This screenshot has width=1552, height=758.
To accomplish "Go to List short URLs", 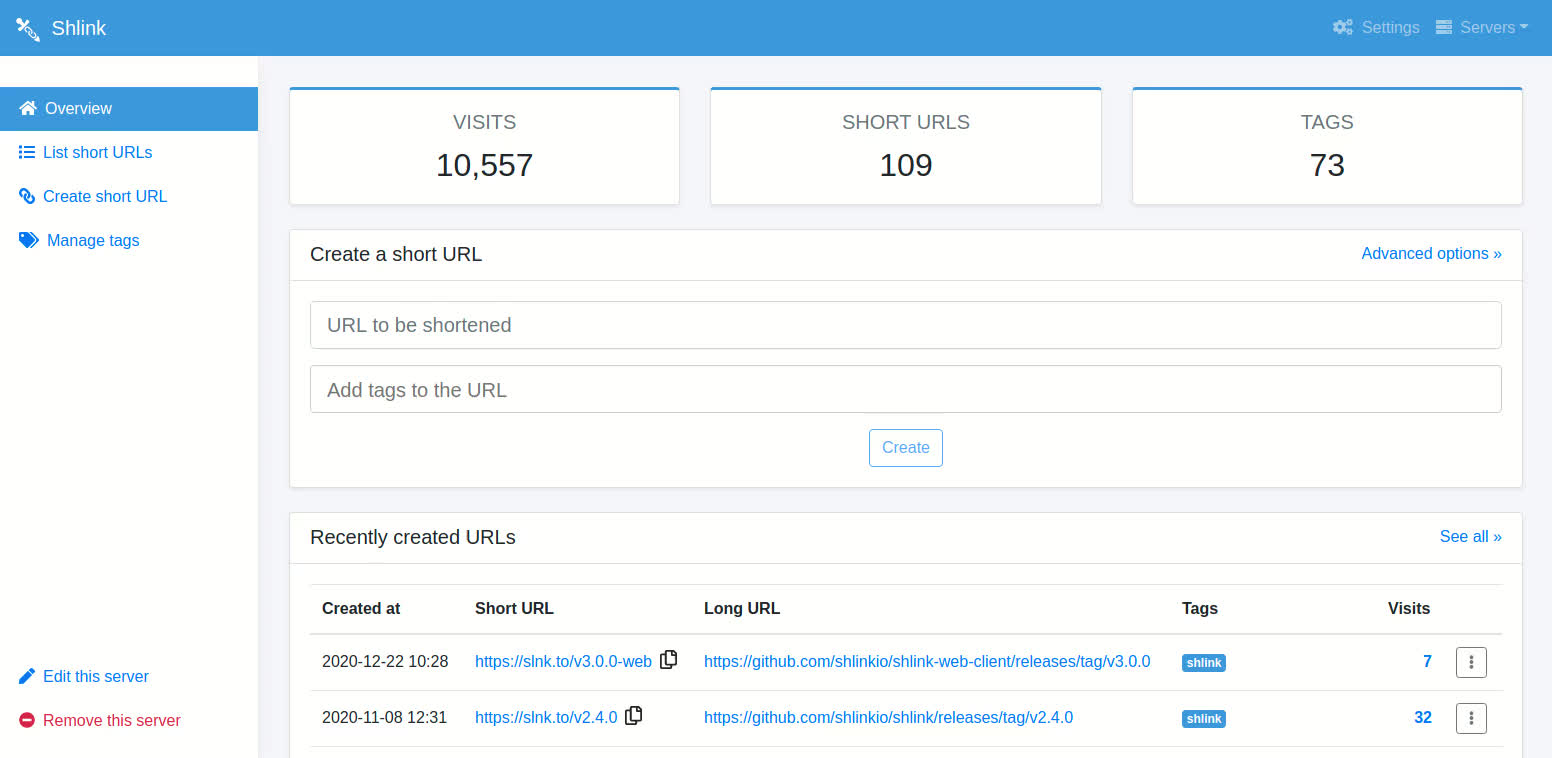I will point(97,153).
